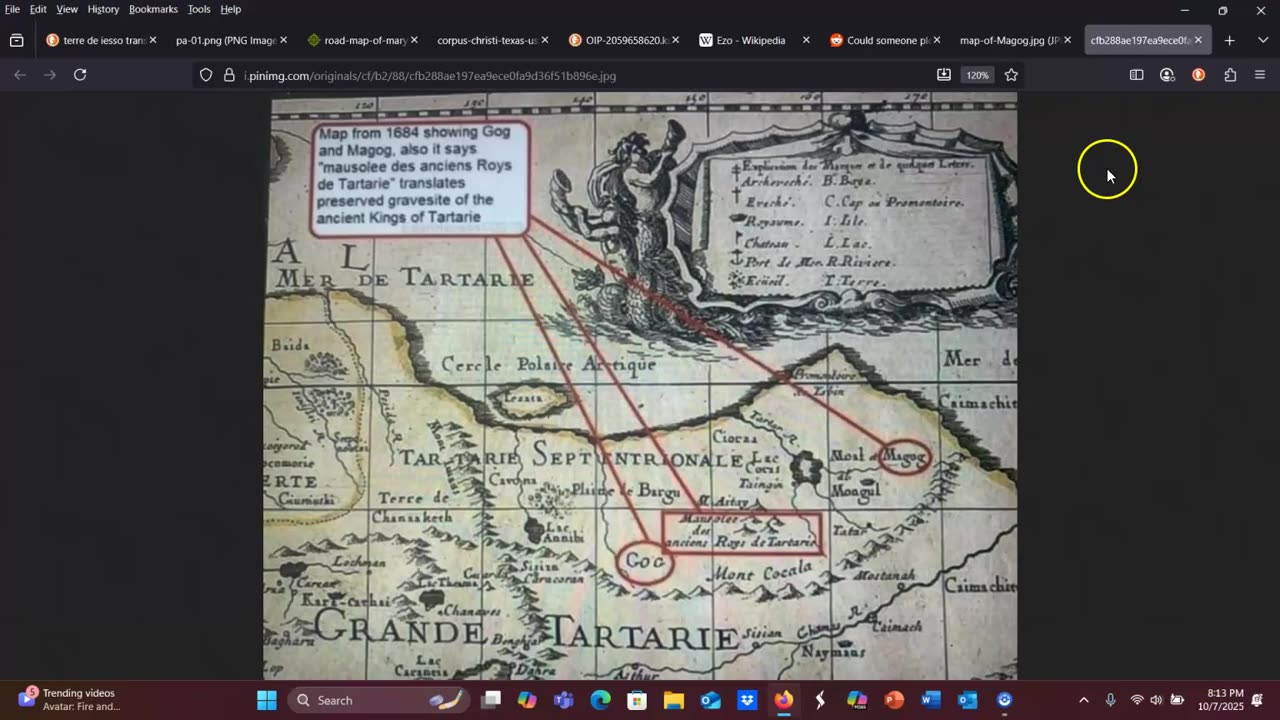Open Microsoft Edge from taskbar
The image size is (1280, 720).
coord(600,700)
